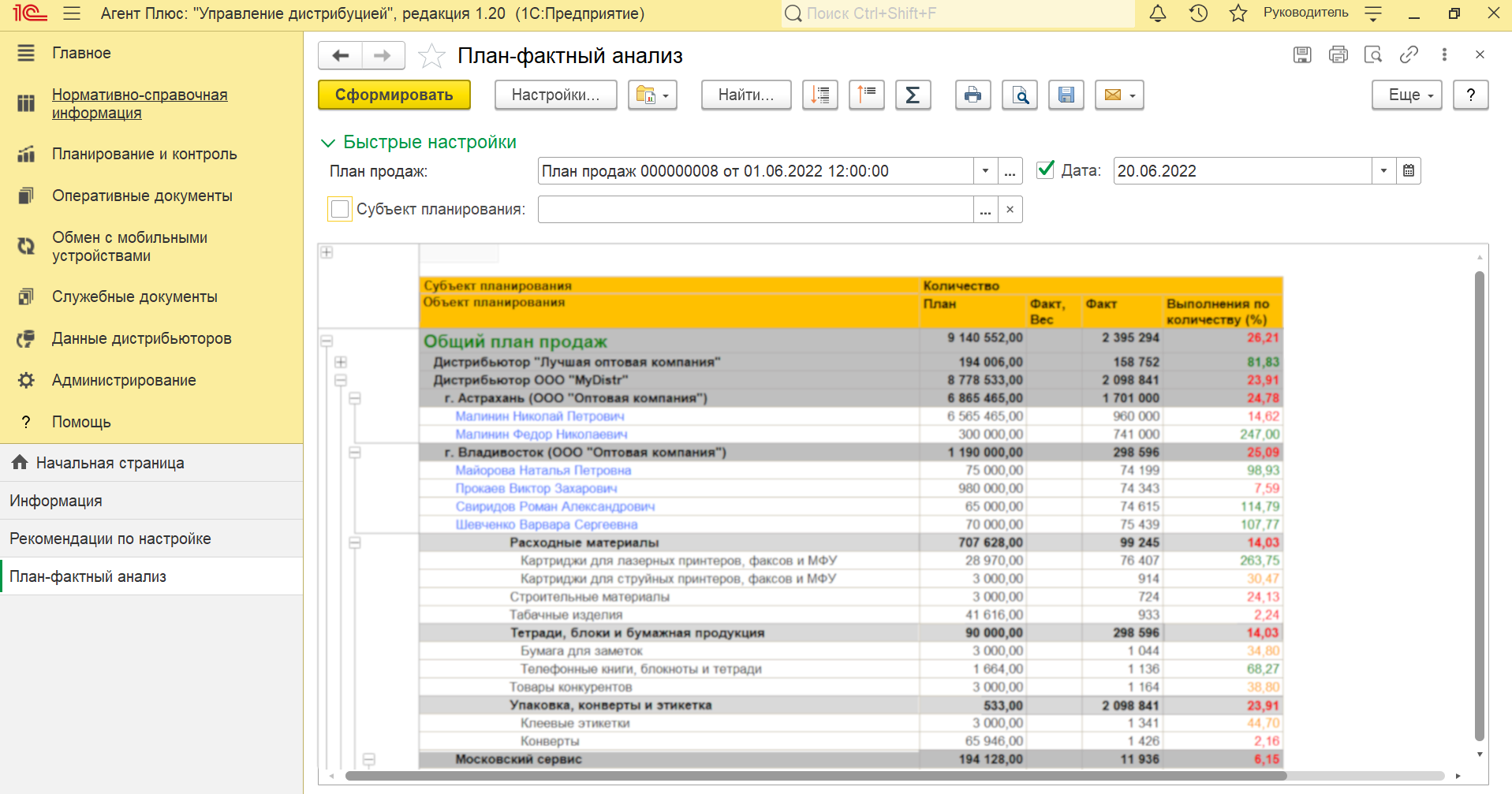Open Помощь section

pyautogui.click(x=151, y=422)
